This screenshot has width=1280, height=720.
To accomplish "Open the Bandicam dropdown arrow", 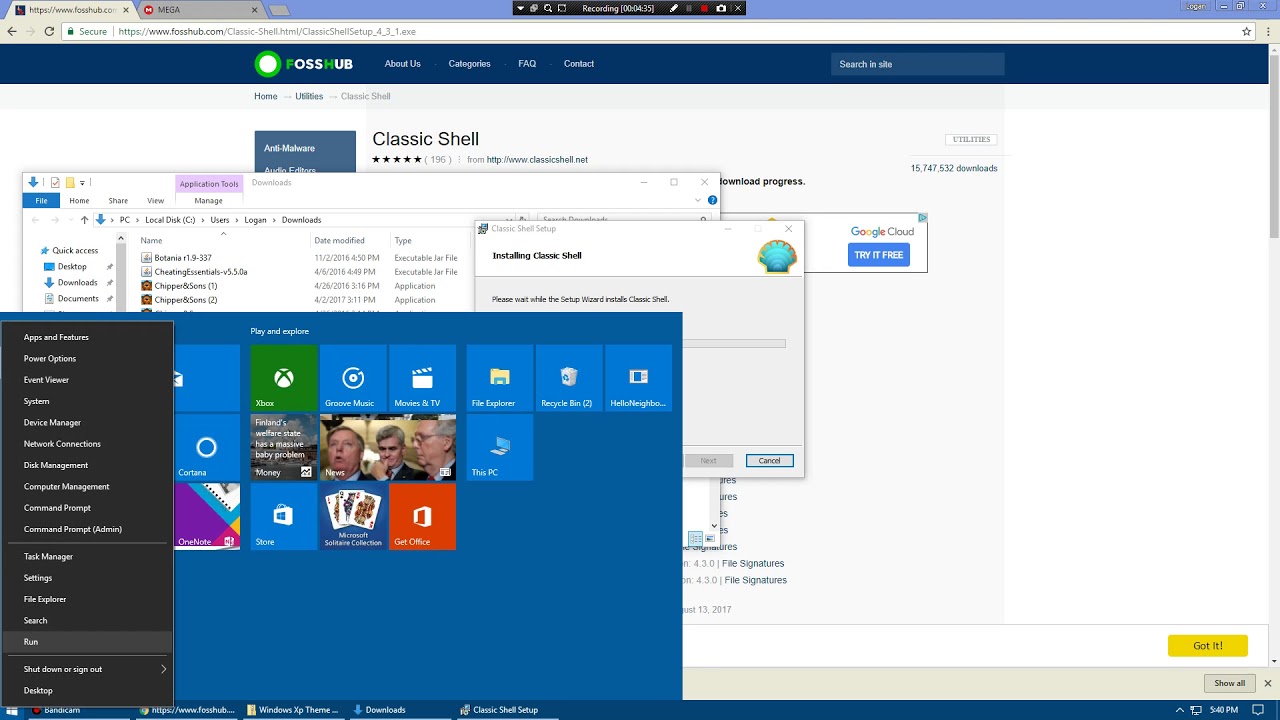I will tap(520, 8).
